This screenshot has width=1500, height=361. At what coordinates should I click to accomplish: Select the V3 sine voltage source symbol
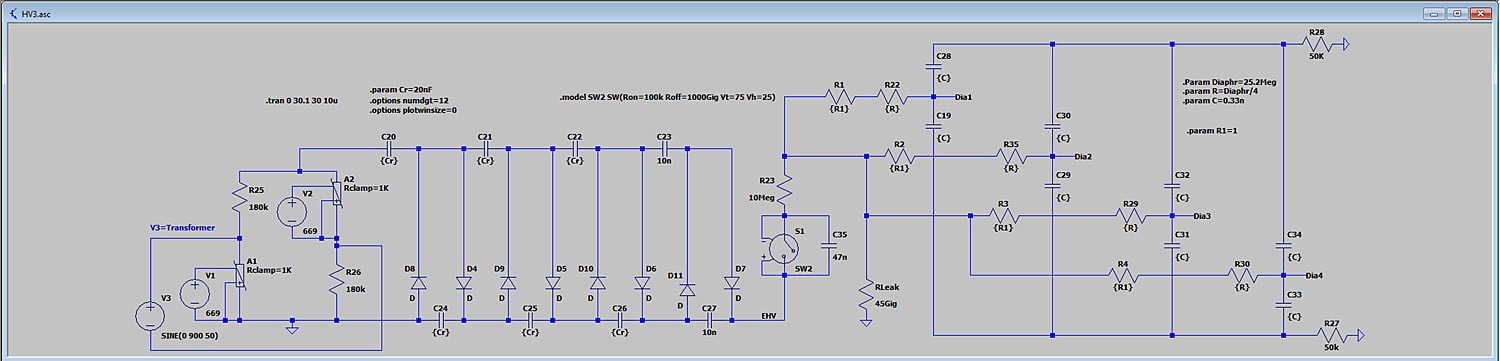click(150, 317)
